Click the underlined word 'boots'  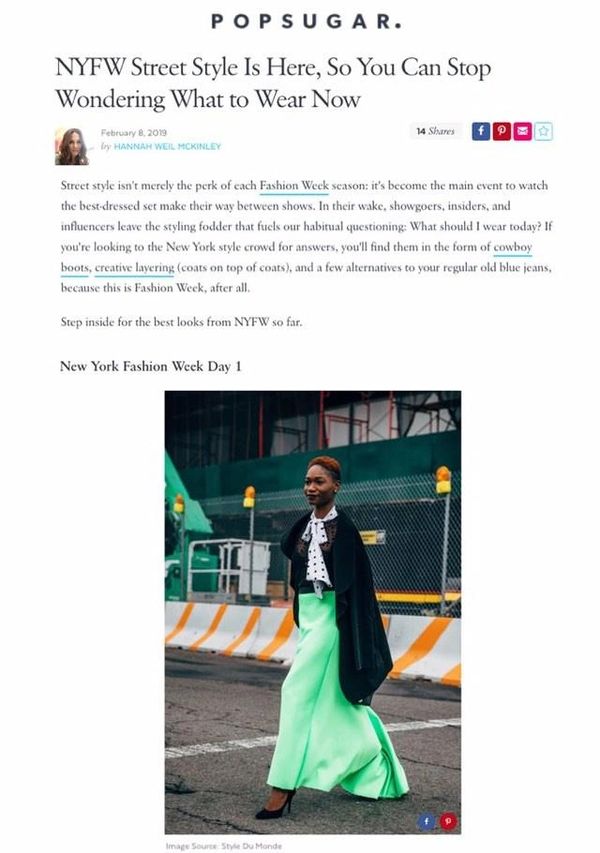coord(75,268)
